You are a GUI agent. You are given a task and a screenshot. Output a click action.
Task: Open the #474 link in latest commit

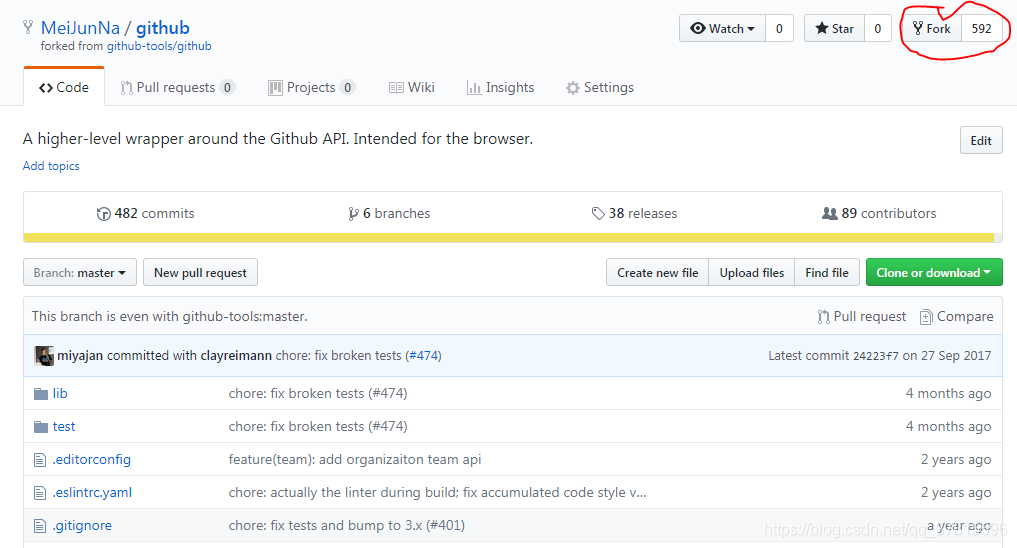[423, 355]
